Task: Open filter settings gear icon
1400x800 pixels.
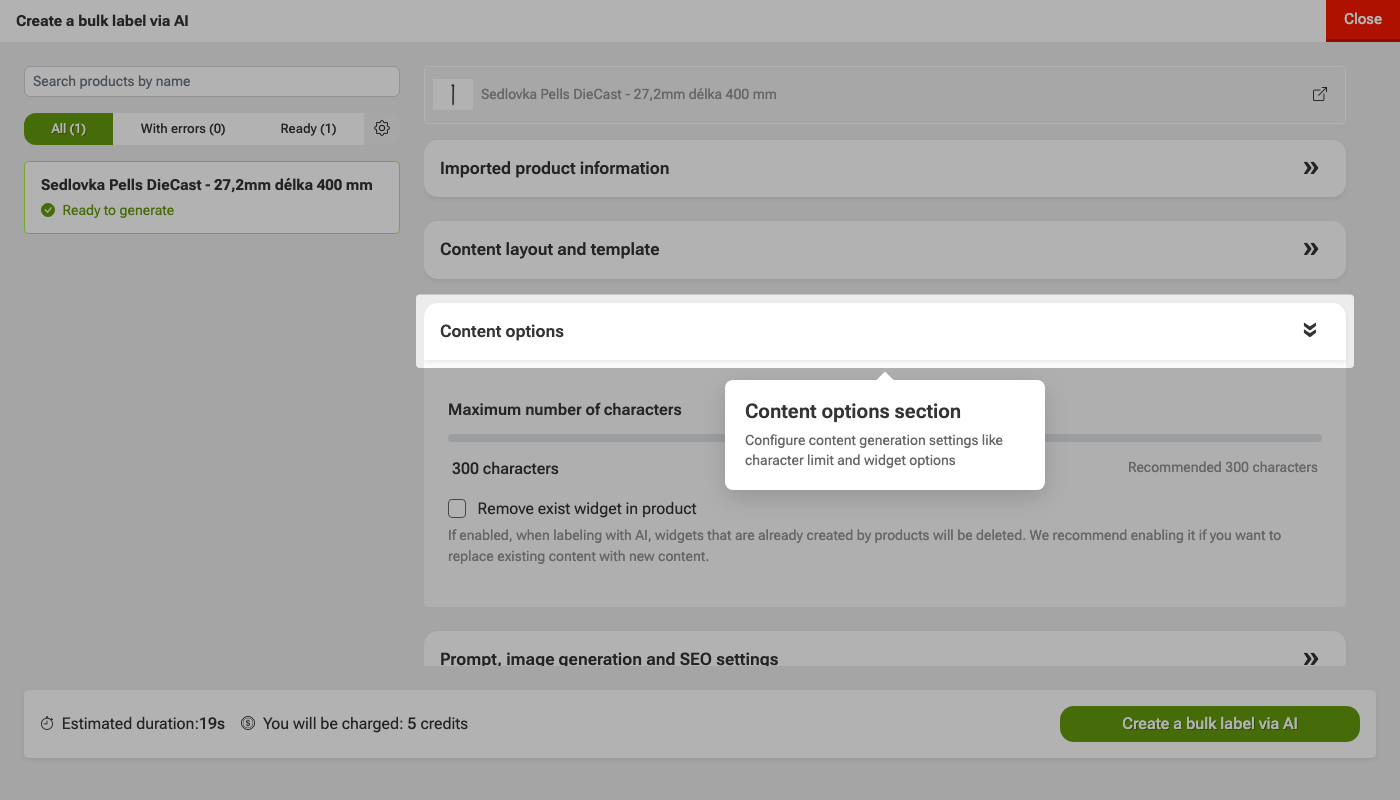Action: coord(381,128)
